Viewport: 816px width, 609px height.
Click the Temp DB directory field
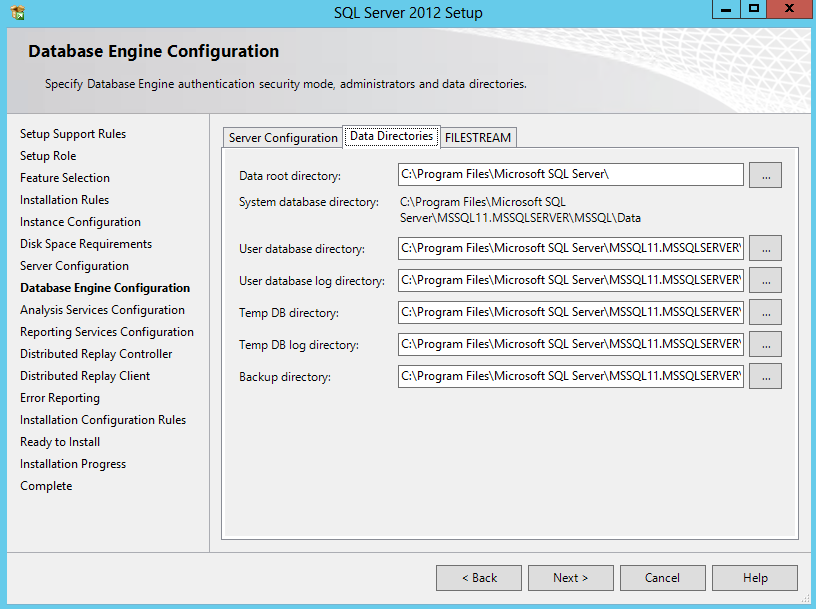[571, 312]
